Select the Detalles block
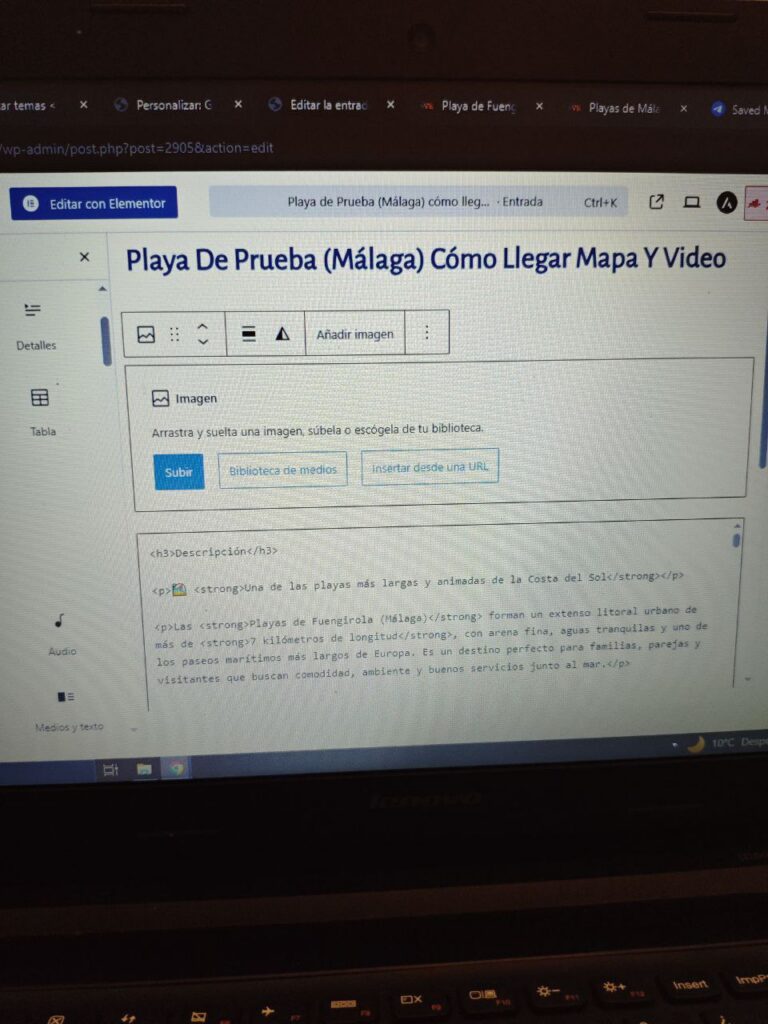 36,327
